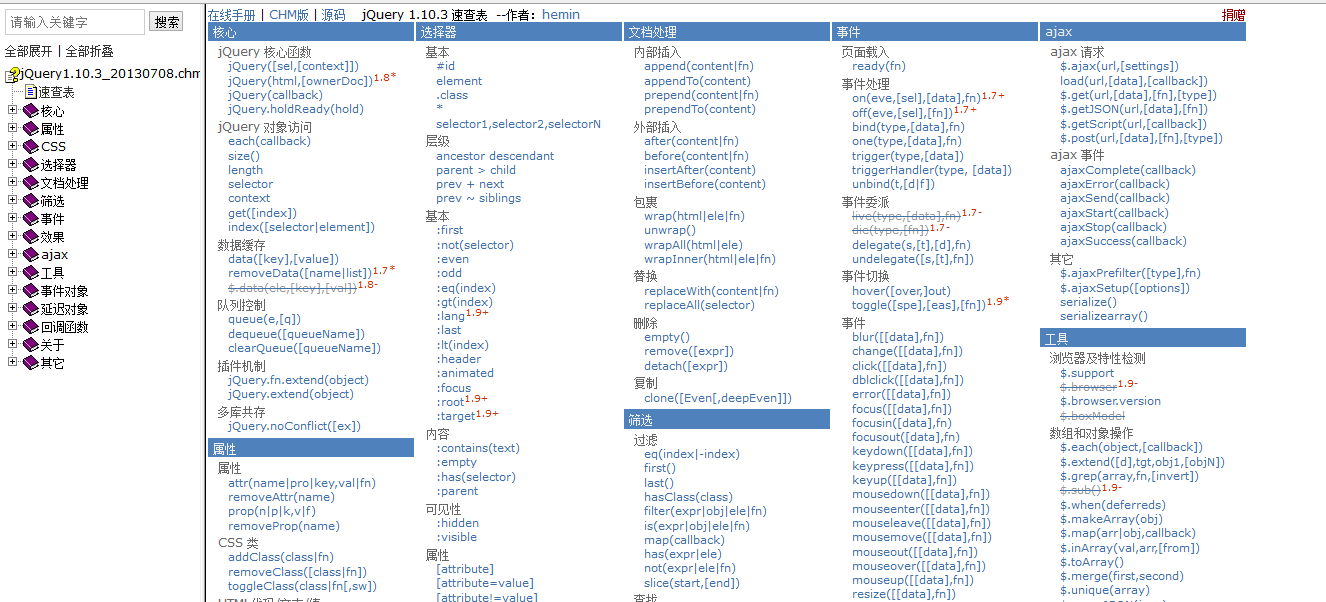Click the 事件 section header
1326x602 pixels.
point(934,32)
